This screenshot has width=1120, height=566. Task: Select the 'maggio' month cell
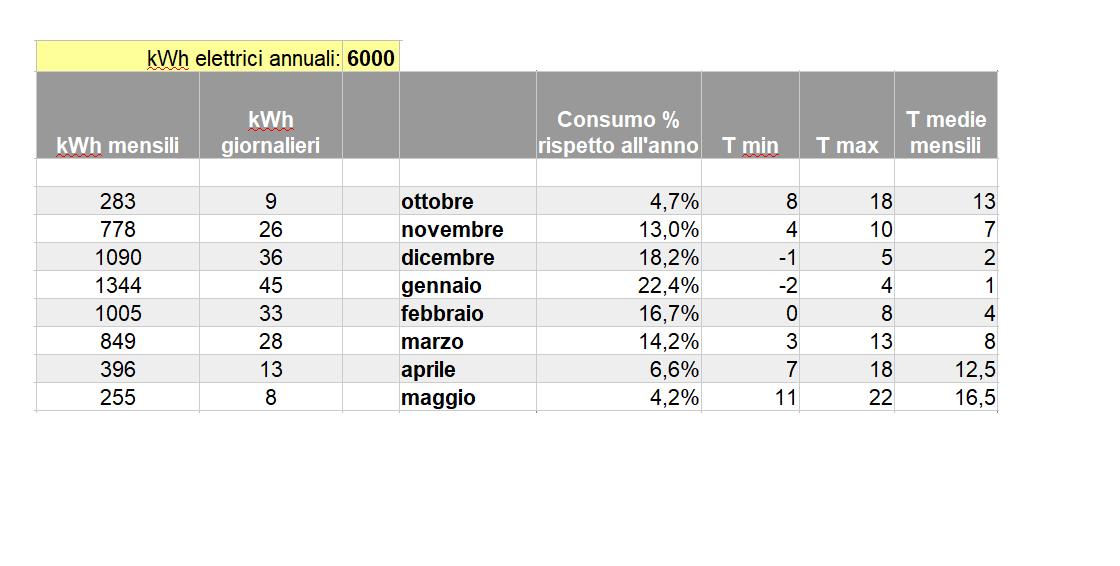click(468, 397)
